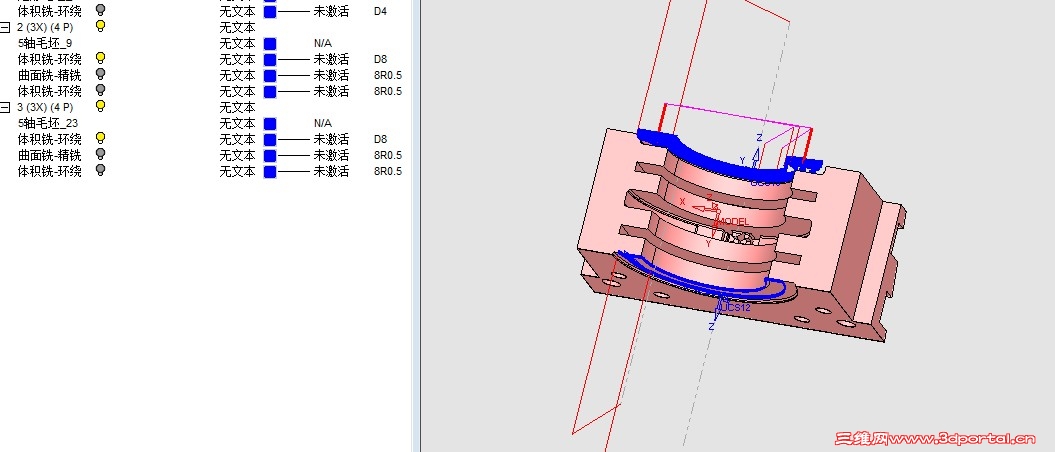Viewport: 1055px width, 452px height.
Task: Click 8R0.5 tool cell of group 2's 曲面铣-精铣
Action: point(388,75)
